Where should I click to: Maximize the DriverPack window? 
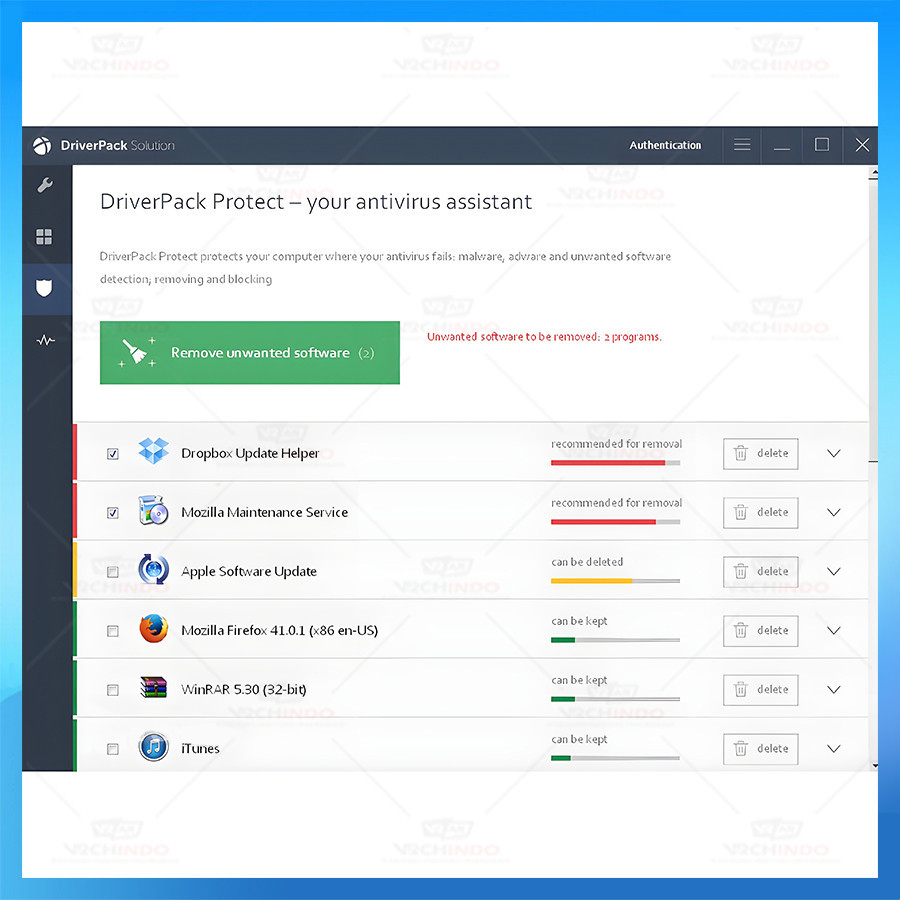tap(821, 145)
